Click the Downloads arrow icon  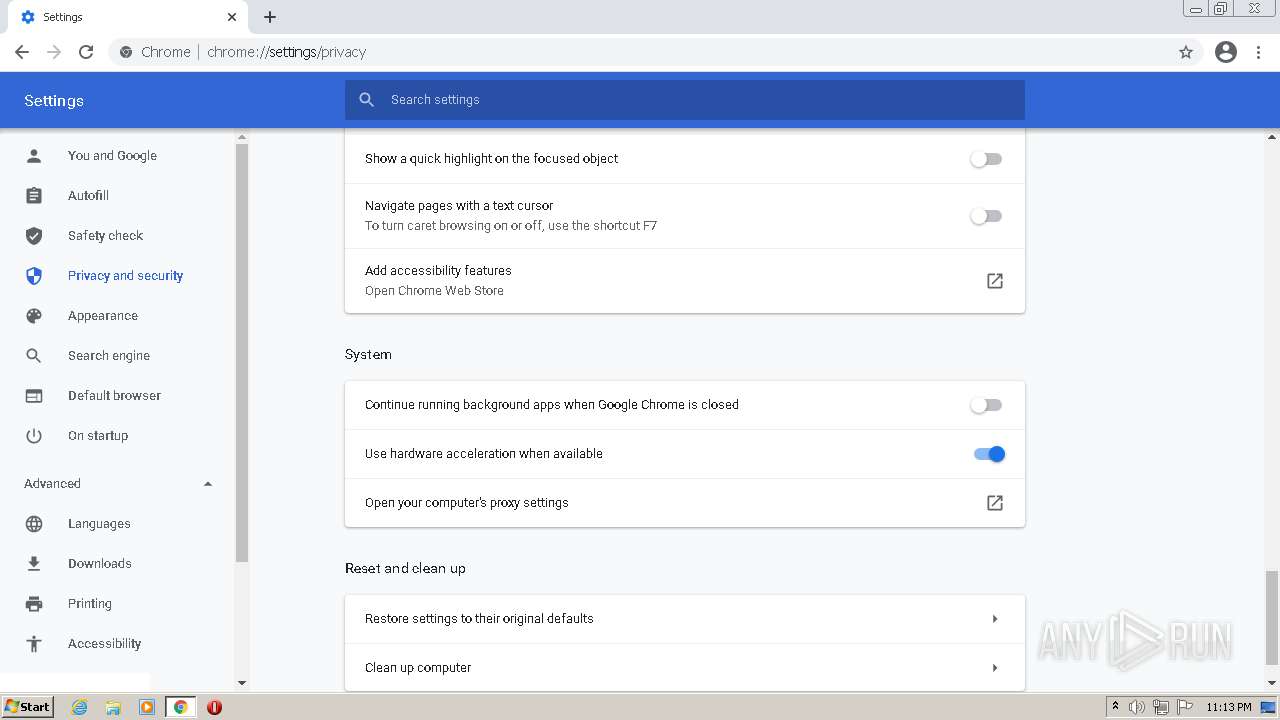click(x=34, y=564)
